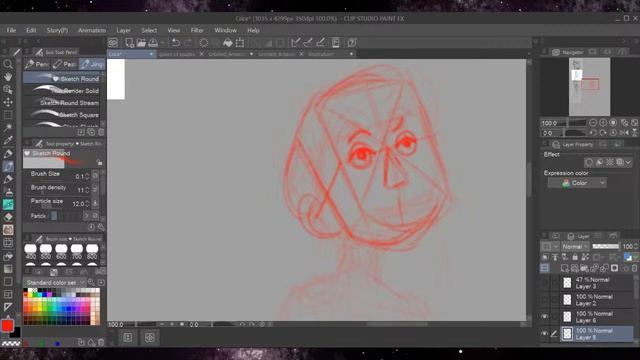Viewport: 640px width, 360px height.
Task: Select the Pen tool in the toolbox
Action: [x=8, y=154]
